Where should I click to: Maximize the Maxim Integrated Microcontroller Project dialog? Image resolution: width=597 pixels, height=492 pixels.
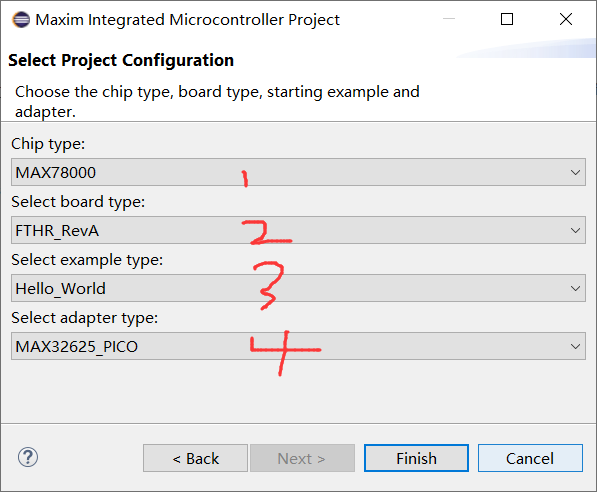click(507, 19)
